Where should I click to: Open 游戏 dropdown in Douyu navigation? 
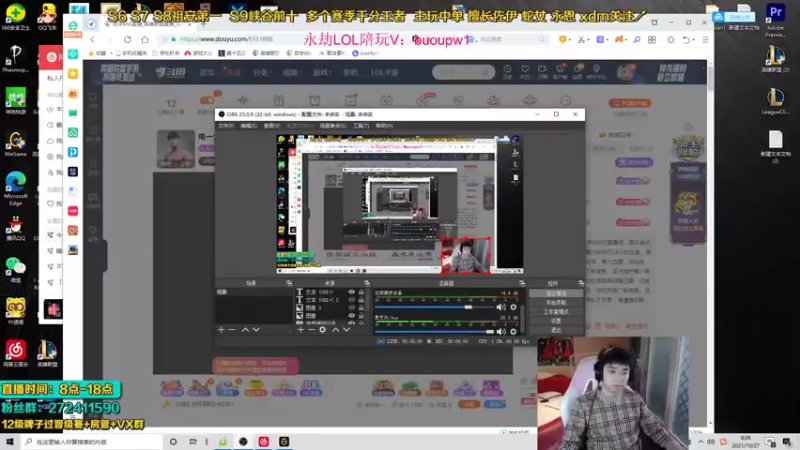coord(321,73)
